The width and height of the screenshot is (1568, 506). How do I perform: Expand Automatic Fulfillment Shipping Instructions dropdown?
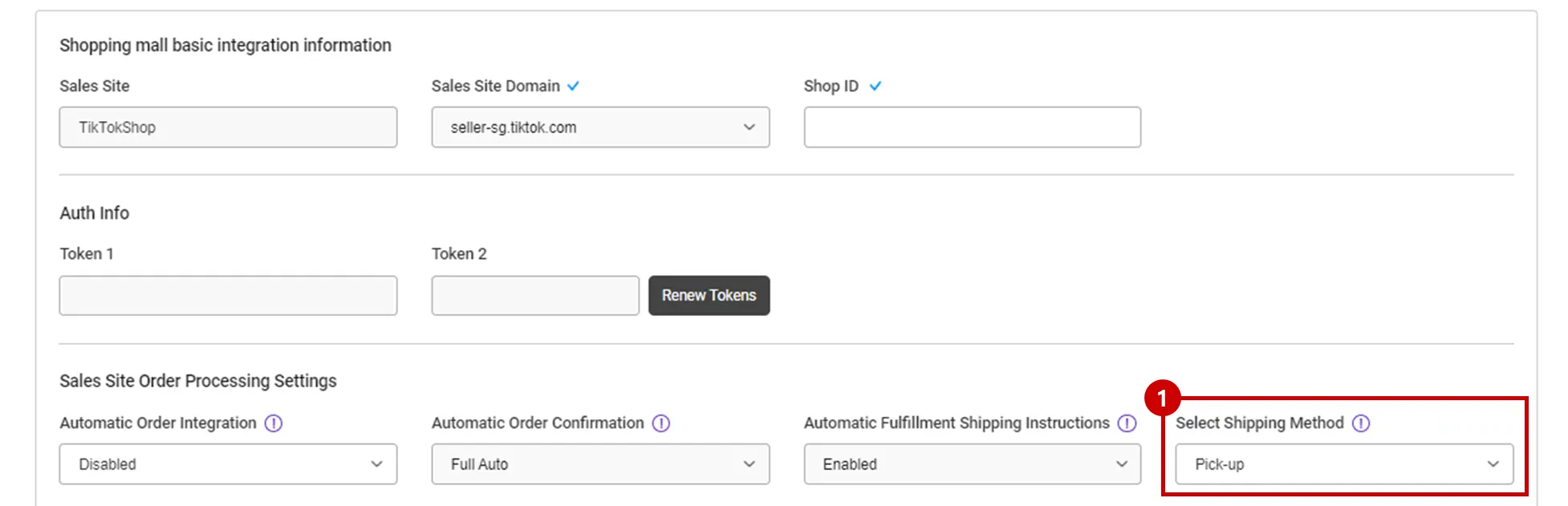tap(972, 464)
